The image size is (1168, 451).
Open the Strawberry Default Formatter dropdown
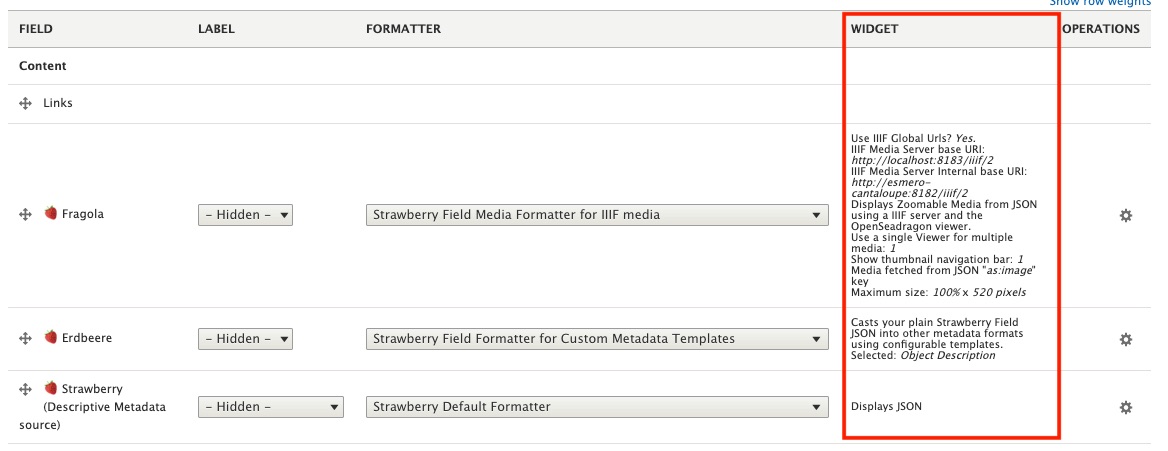tap(597, 407)
